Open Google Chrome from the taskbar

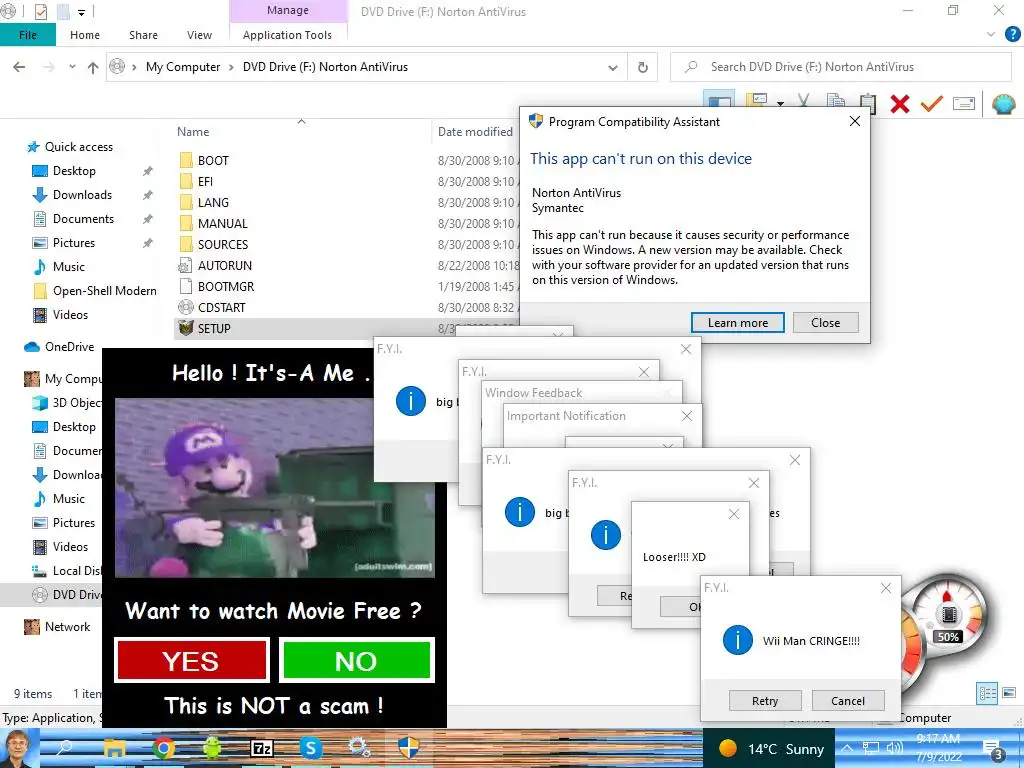164,748
